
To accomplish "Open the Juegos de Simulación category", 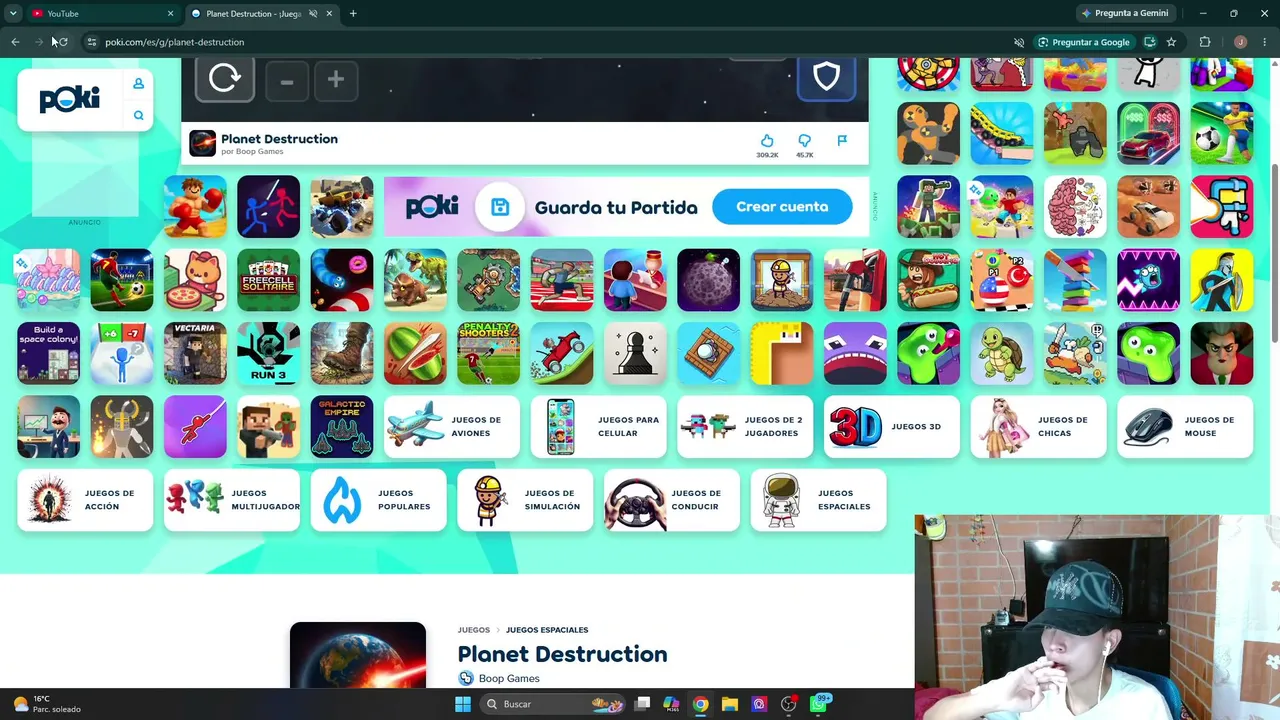I will click(x=525, y=500).
